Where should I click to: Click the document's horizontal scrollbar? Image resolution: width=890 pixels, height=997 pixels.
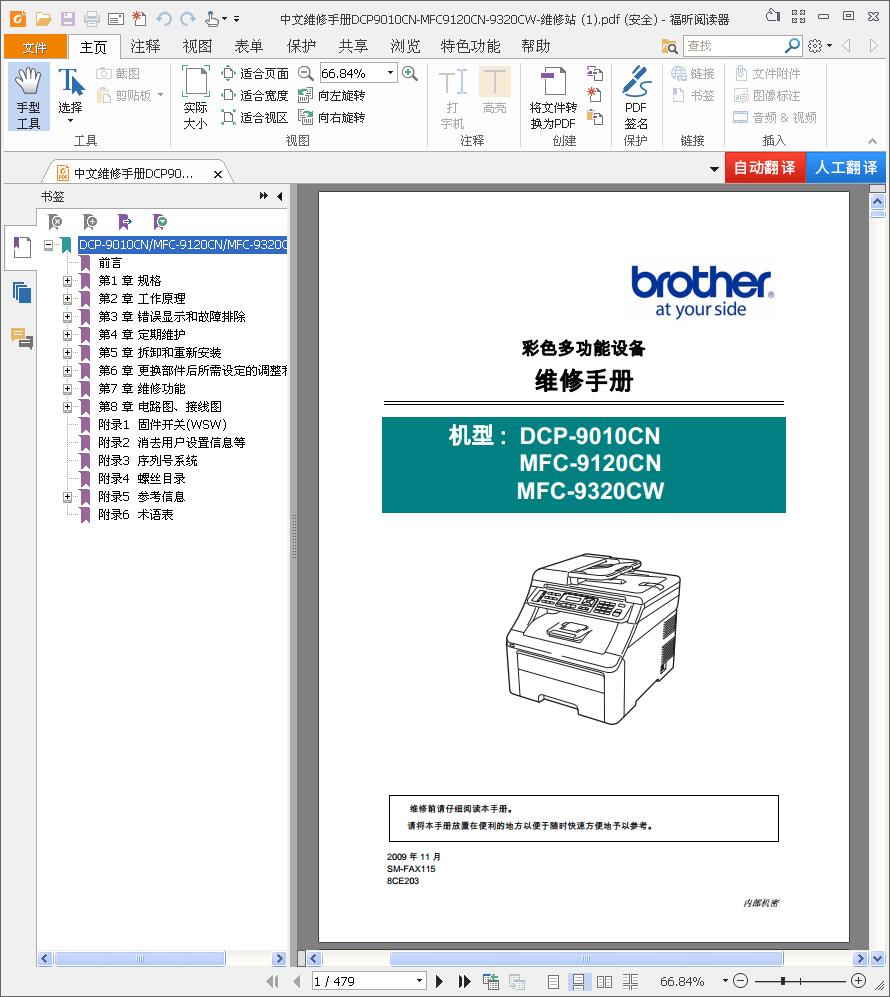pyautogui.click(x=585, y=958)
